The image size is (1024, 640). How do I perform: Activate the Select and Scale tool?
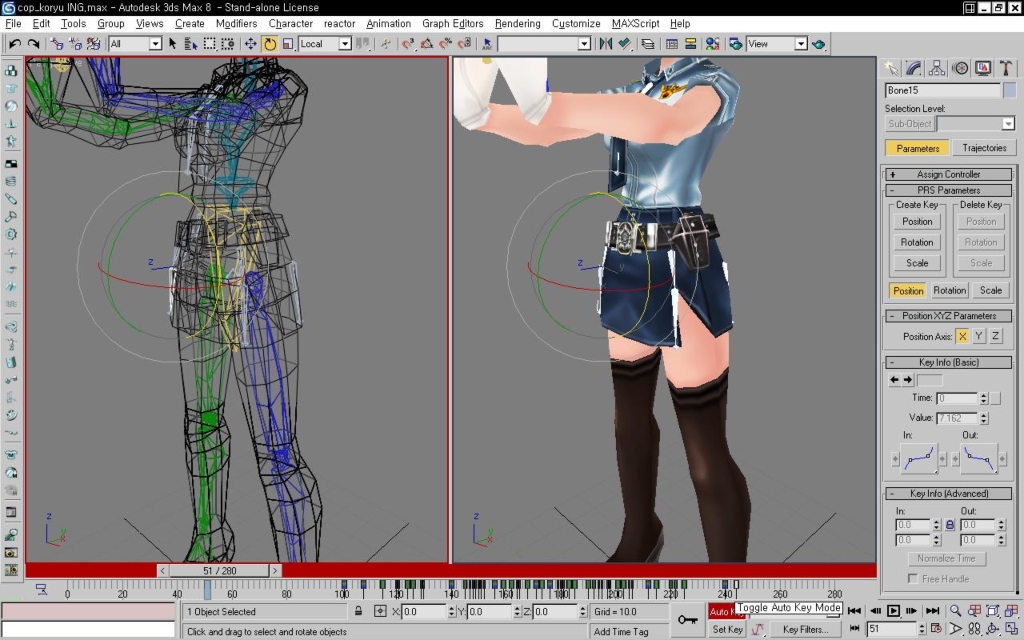[x=287, y=44]
